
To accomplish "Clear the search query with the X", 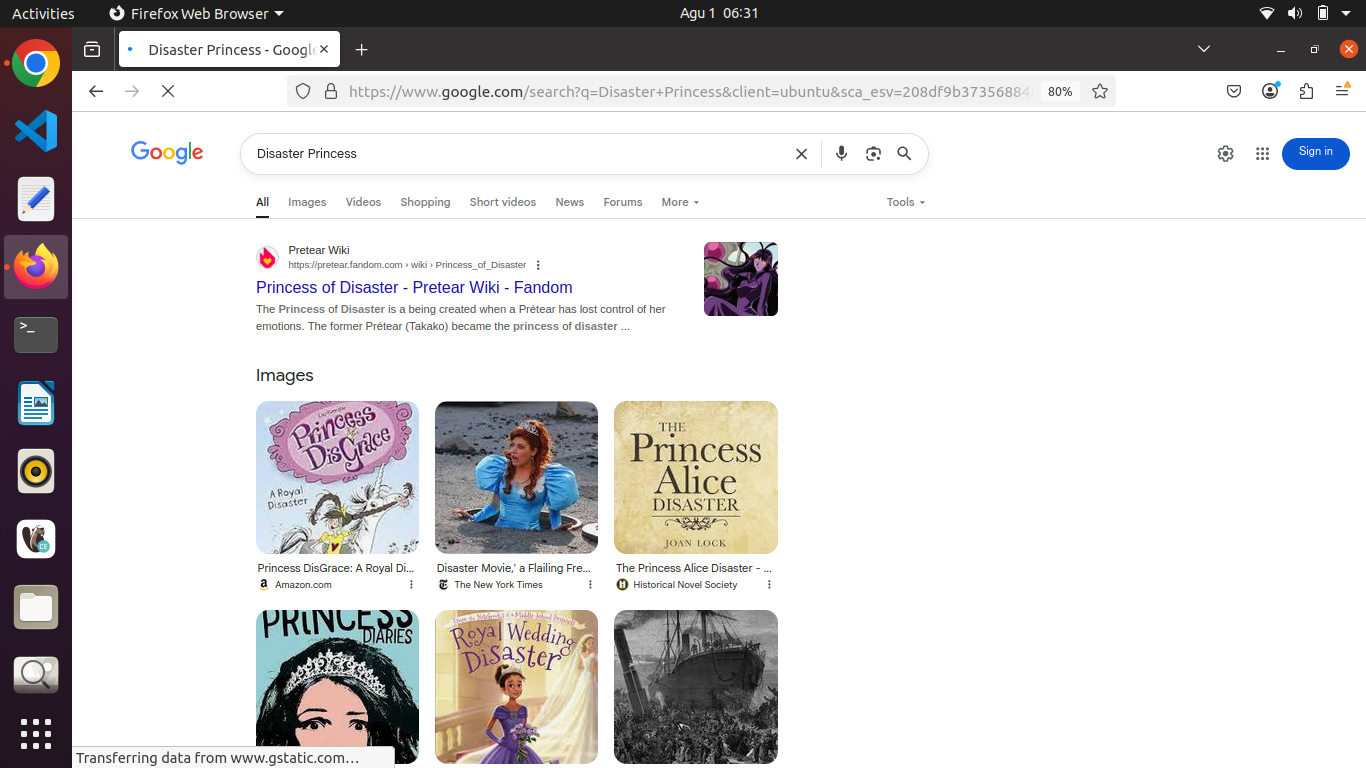I will click(x=801, y=154).
